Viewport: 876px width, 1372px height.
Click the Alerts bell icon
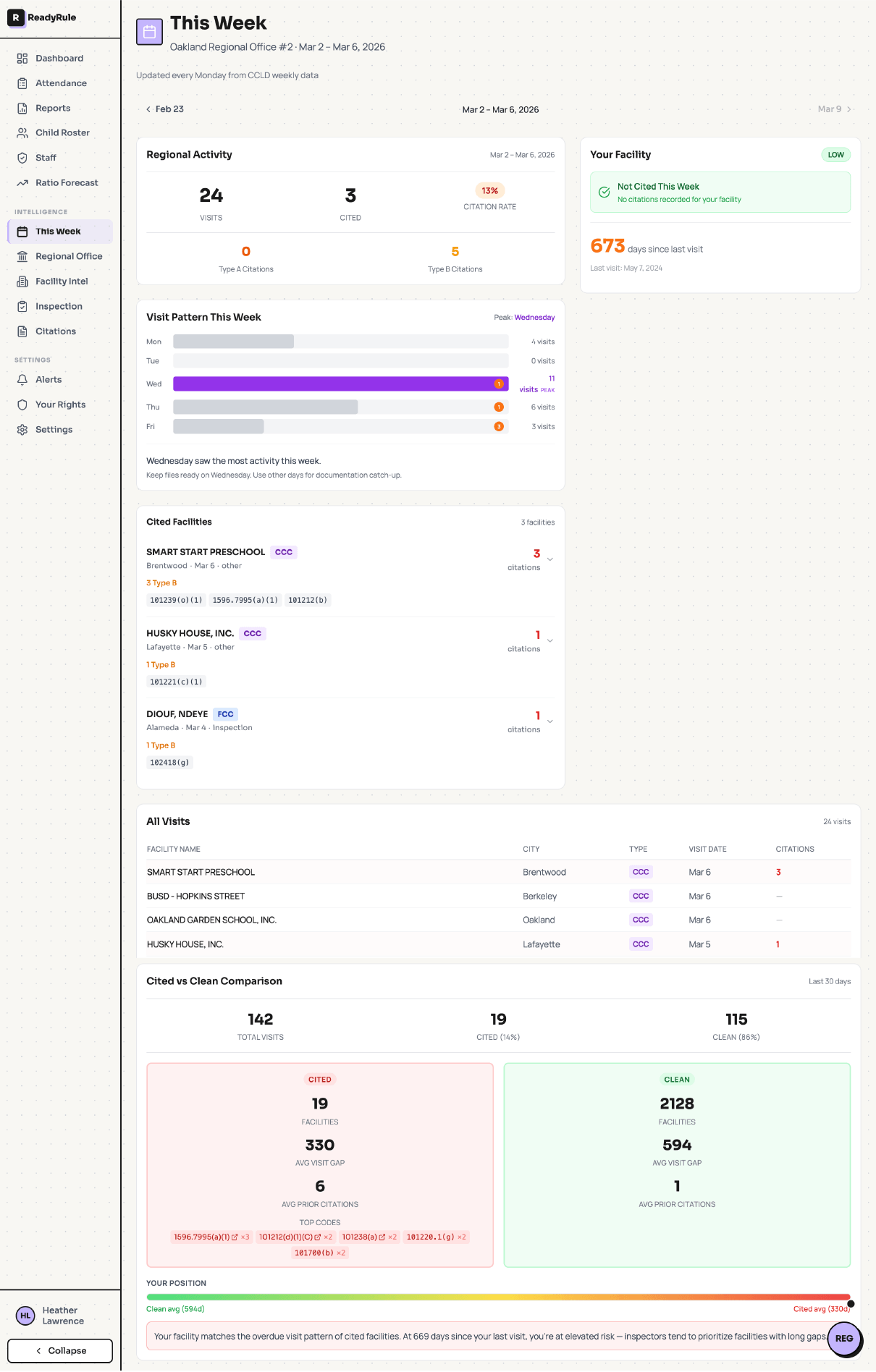22,380
